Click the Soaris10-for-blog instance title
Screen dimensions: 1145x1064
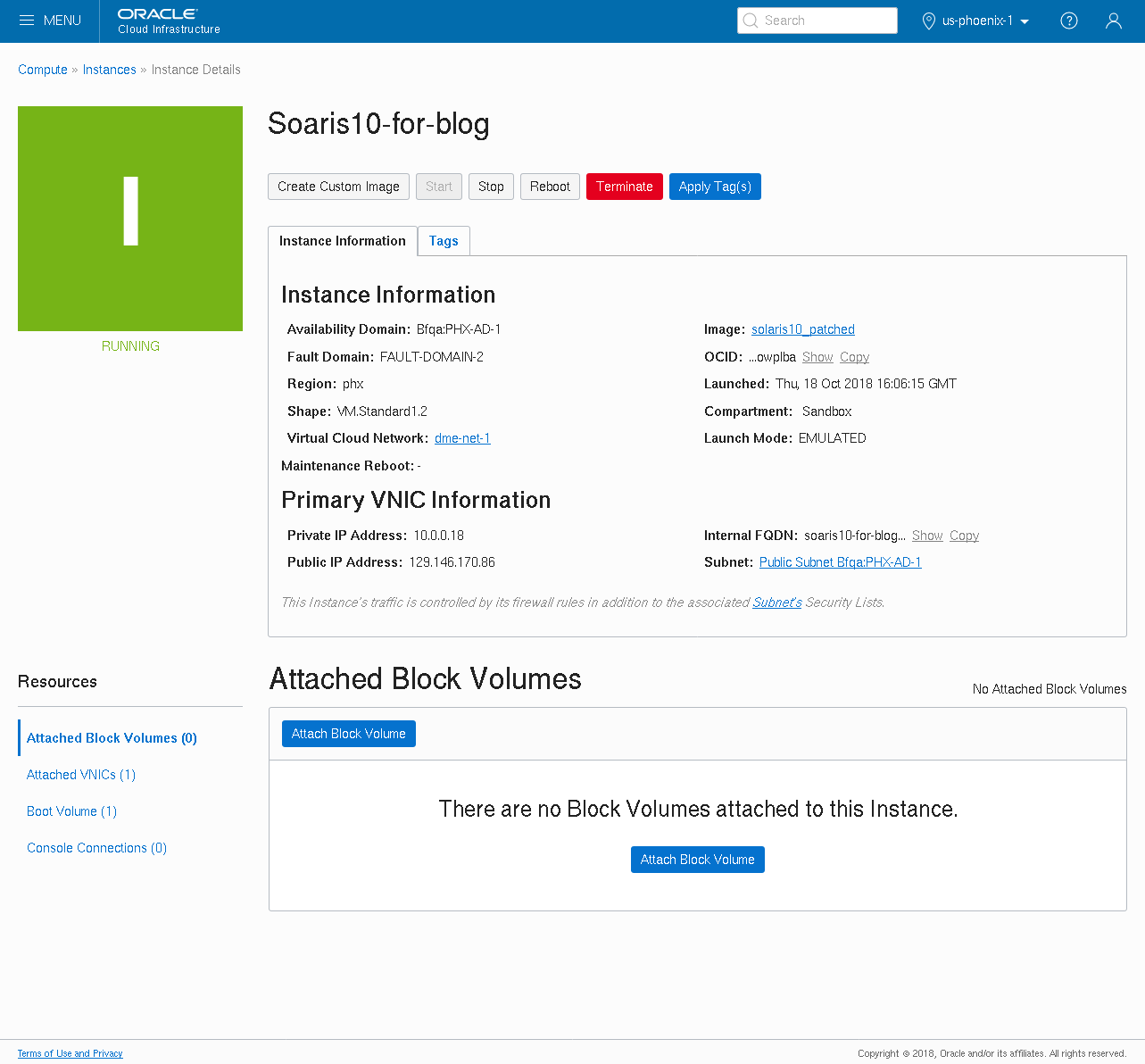tap(378, 124)
